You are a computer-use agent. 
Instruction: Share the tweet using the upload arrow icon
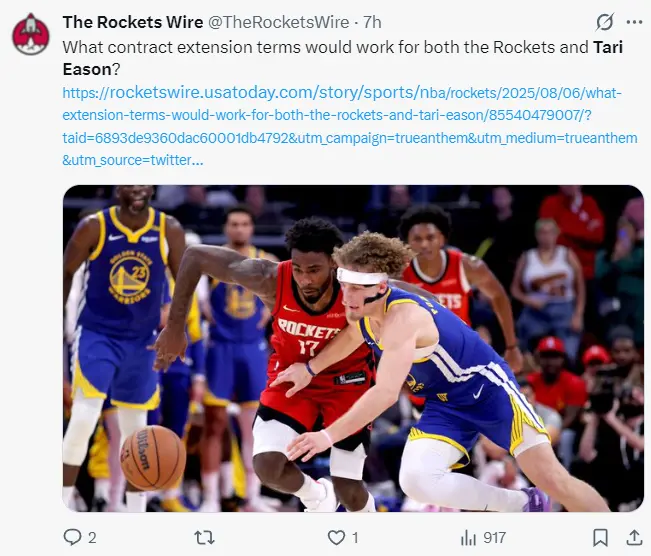pyautogui.click(x=634, y=537)
